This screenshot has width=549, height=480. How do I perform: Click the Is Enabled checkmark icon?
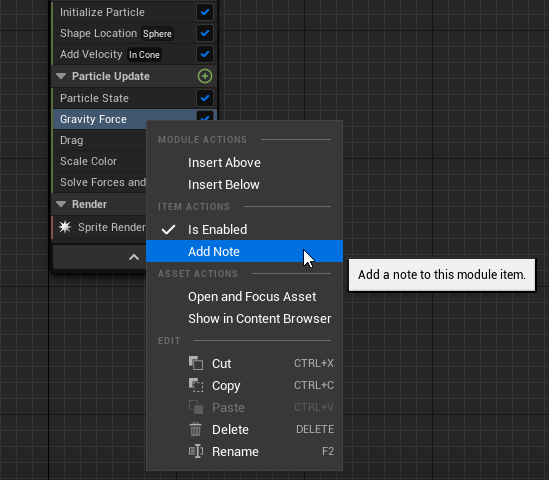click(168, 230)
